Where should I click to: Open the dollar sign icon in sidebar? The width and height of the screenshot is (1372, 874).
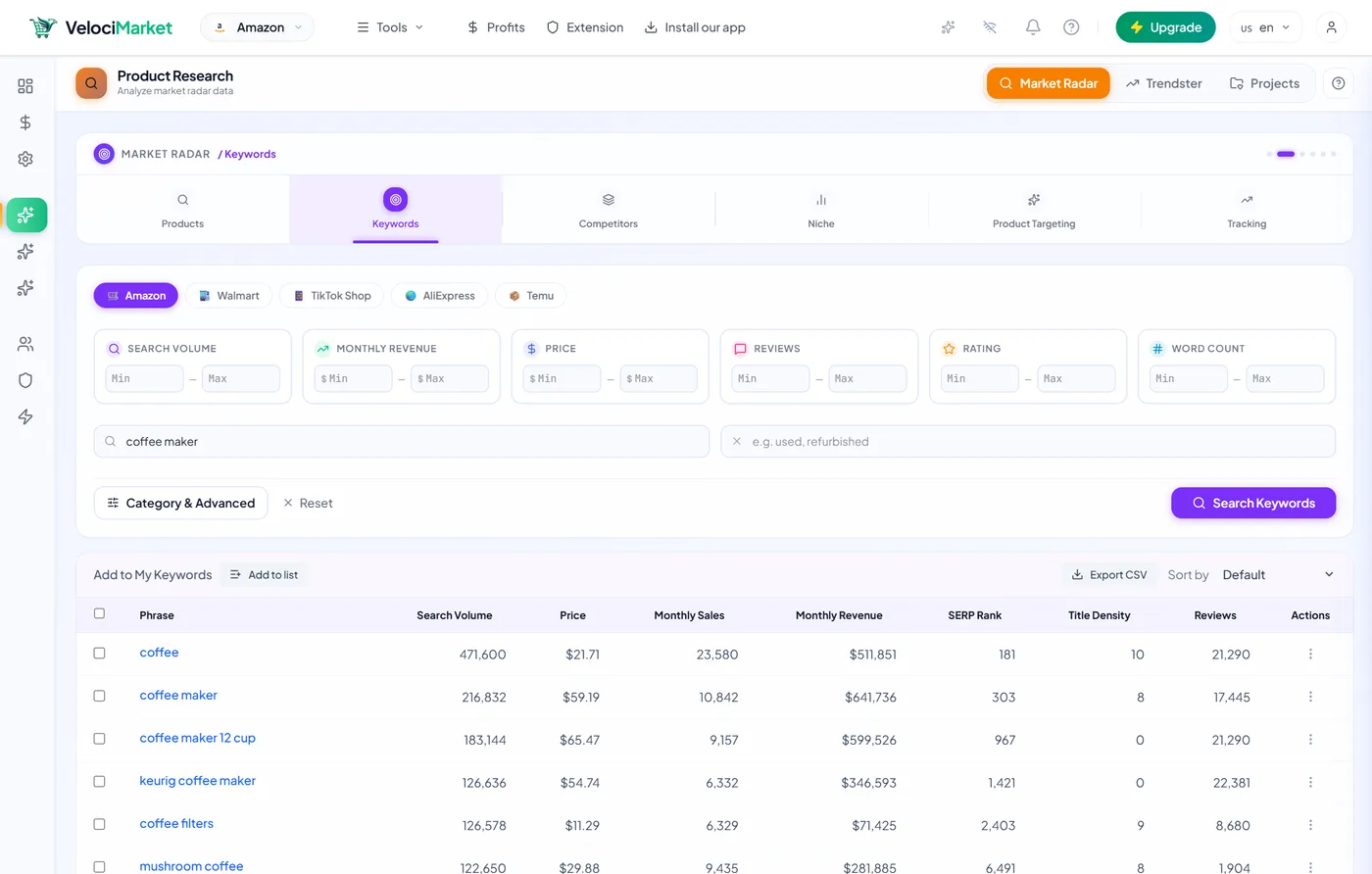[x=25, y=122]
